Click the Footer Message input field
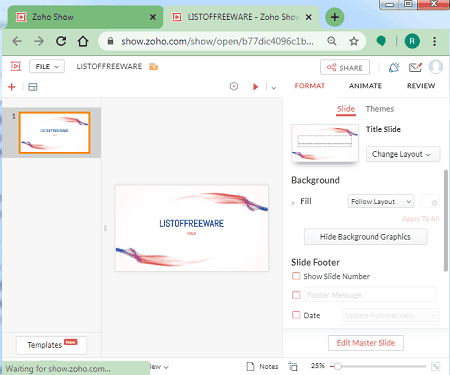This screenshot has width=450, height=375. 370,295
